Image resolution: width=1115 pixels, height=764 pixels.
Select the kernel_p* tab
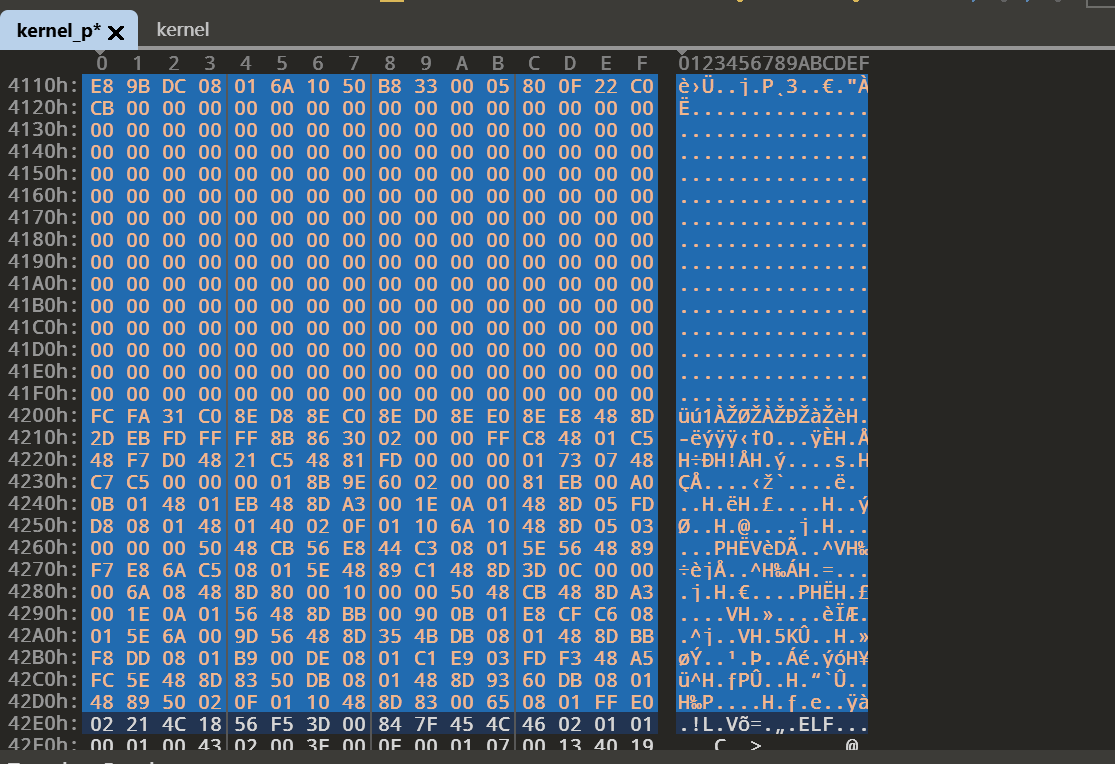[58, 31]
